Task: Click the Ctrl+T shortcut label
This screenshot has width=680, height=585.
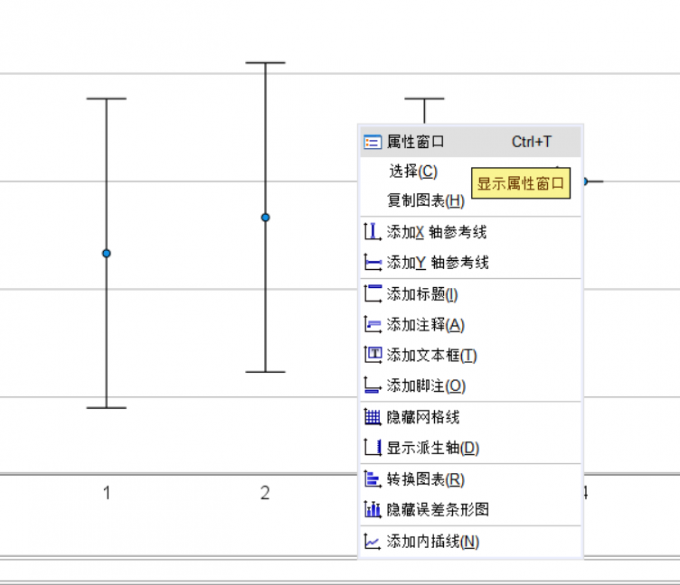Action: [531, 142]
